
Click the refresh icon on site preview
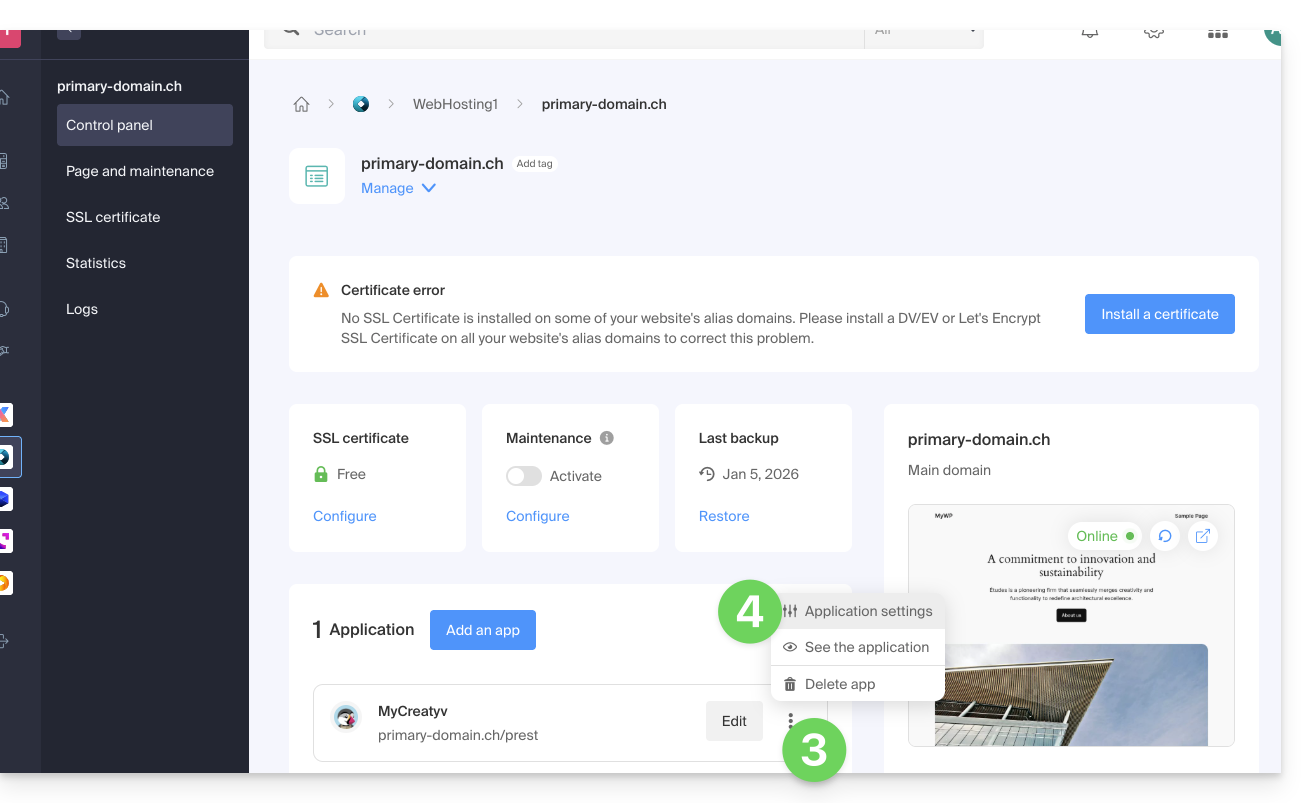coord(1164,536)
